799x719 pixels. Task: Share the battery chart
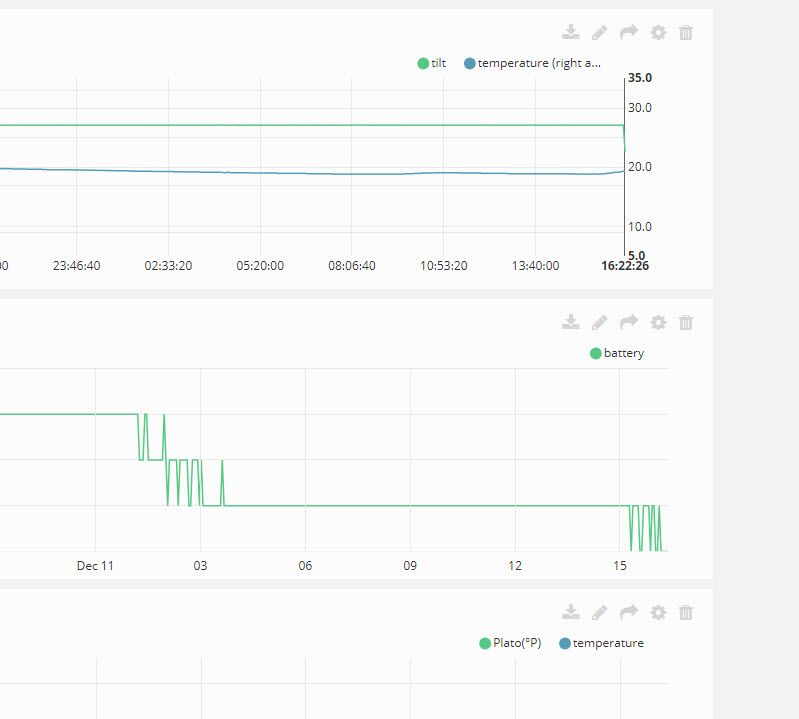coord(628,322)
